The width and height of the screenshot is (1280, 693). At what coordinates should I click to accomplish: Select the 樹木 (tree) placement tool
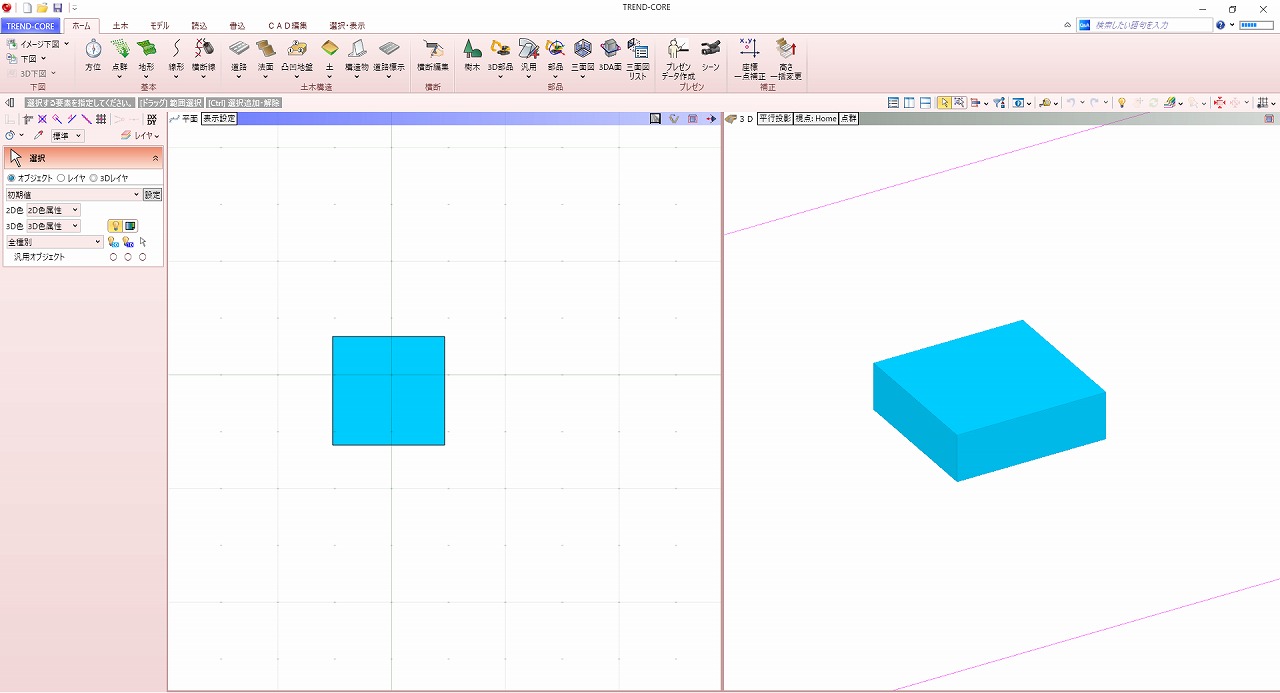pyautogui.click(x=471, y=55)
